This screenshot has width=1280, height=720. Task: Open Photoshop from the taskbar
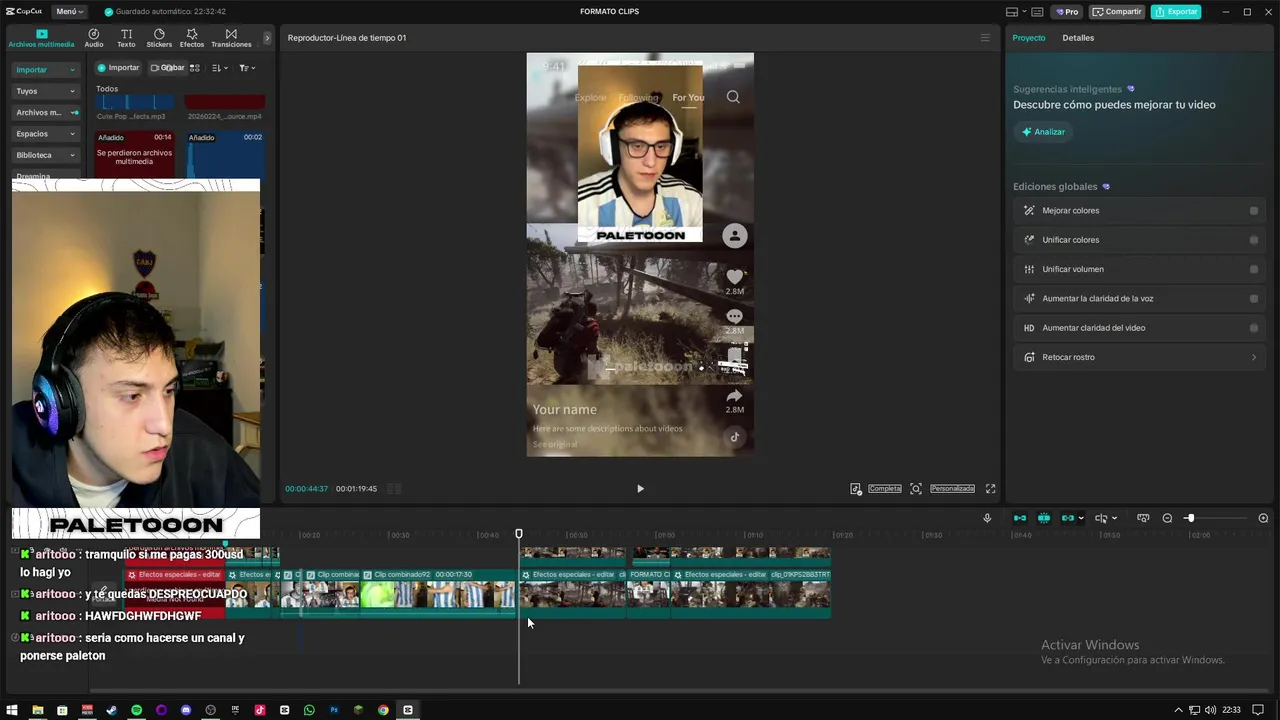(x=334, y=710)
